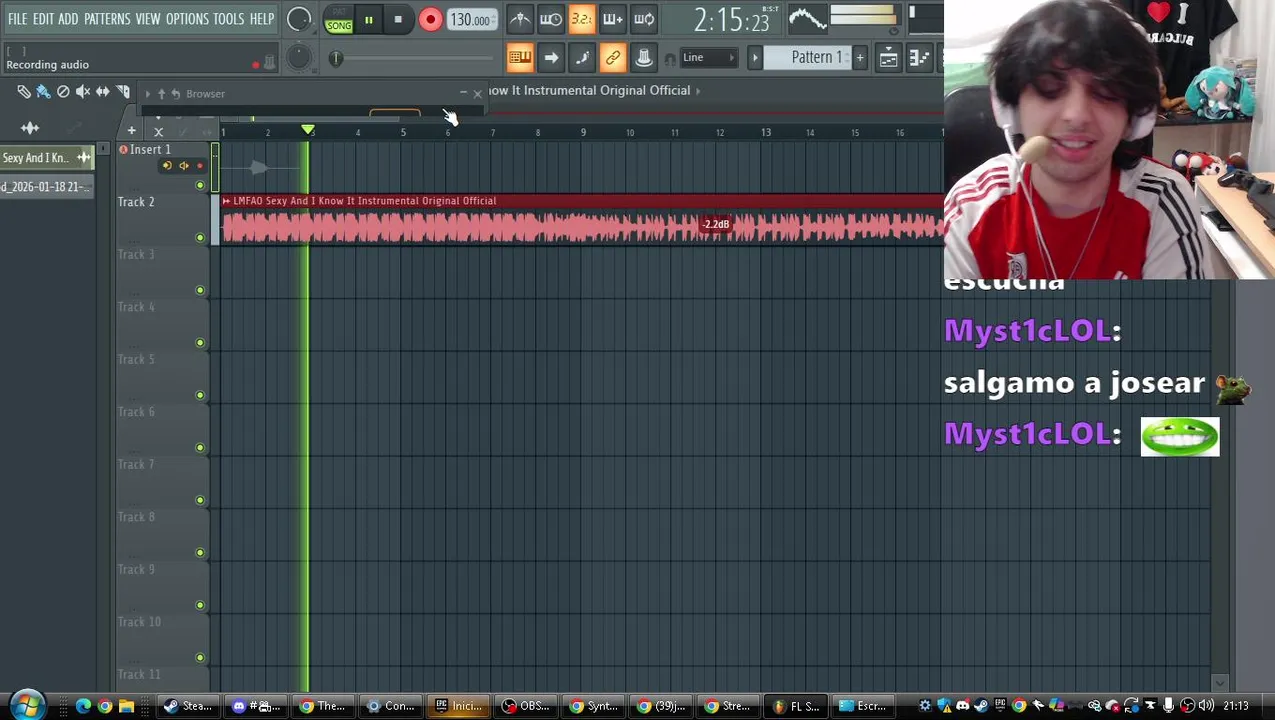Open the Line snap dropdown
Viewport: 1275px width, 720px height.
(709, 58)
